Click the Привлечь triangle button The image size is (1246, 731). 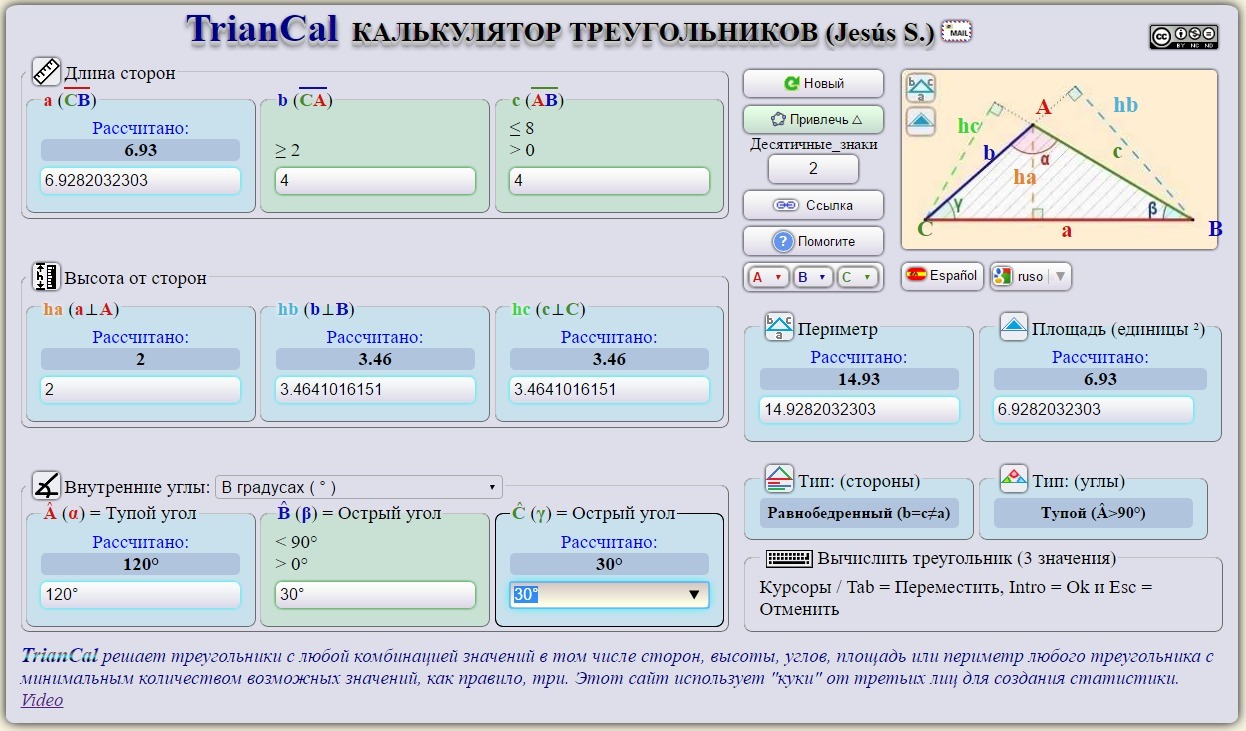tap(814, 119)
